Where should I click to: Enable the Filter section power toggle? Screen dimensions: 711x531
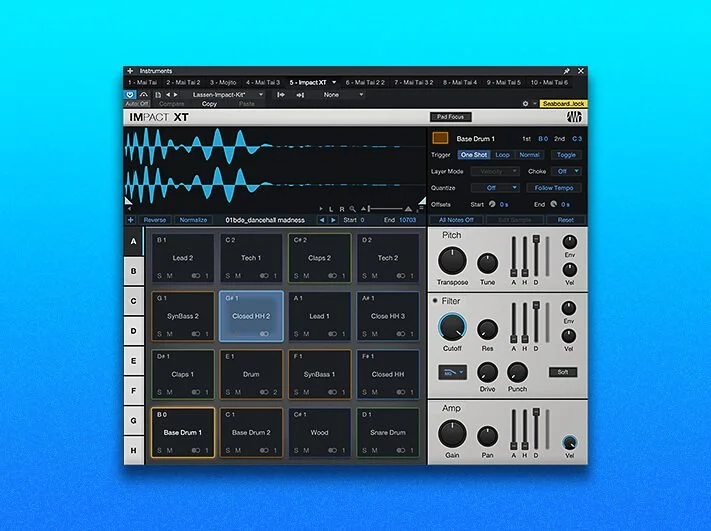point(435,301)
